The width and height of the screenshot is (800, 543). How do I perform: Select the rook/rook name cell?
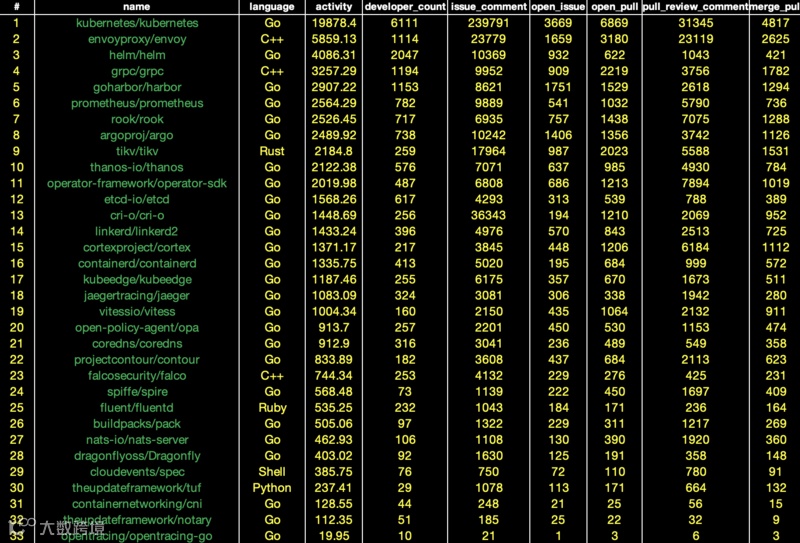137,119
